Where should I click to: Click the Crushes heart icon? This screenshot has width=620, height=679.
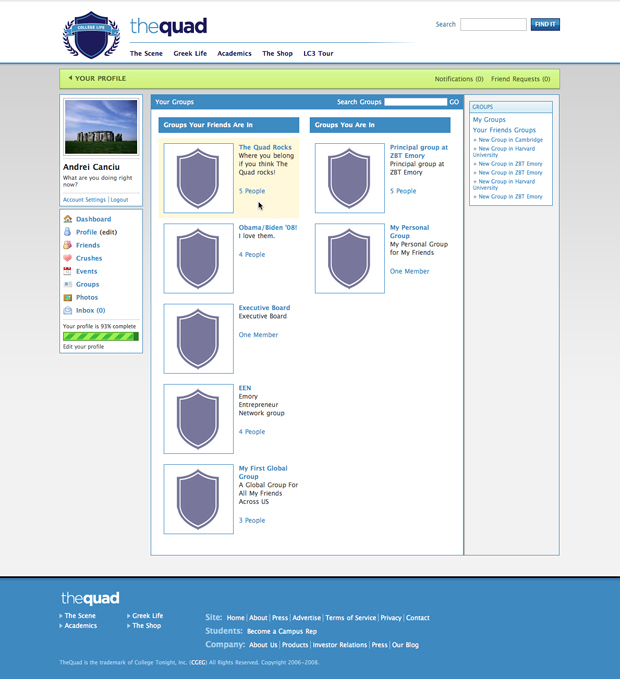pos(67,258)
